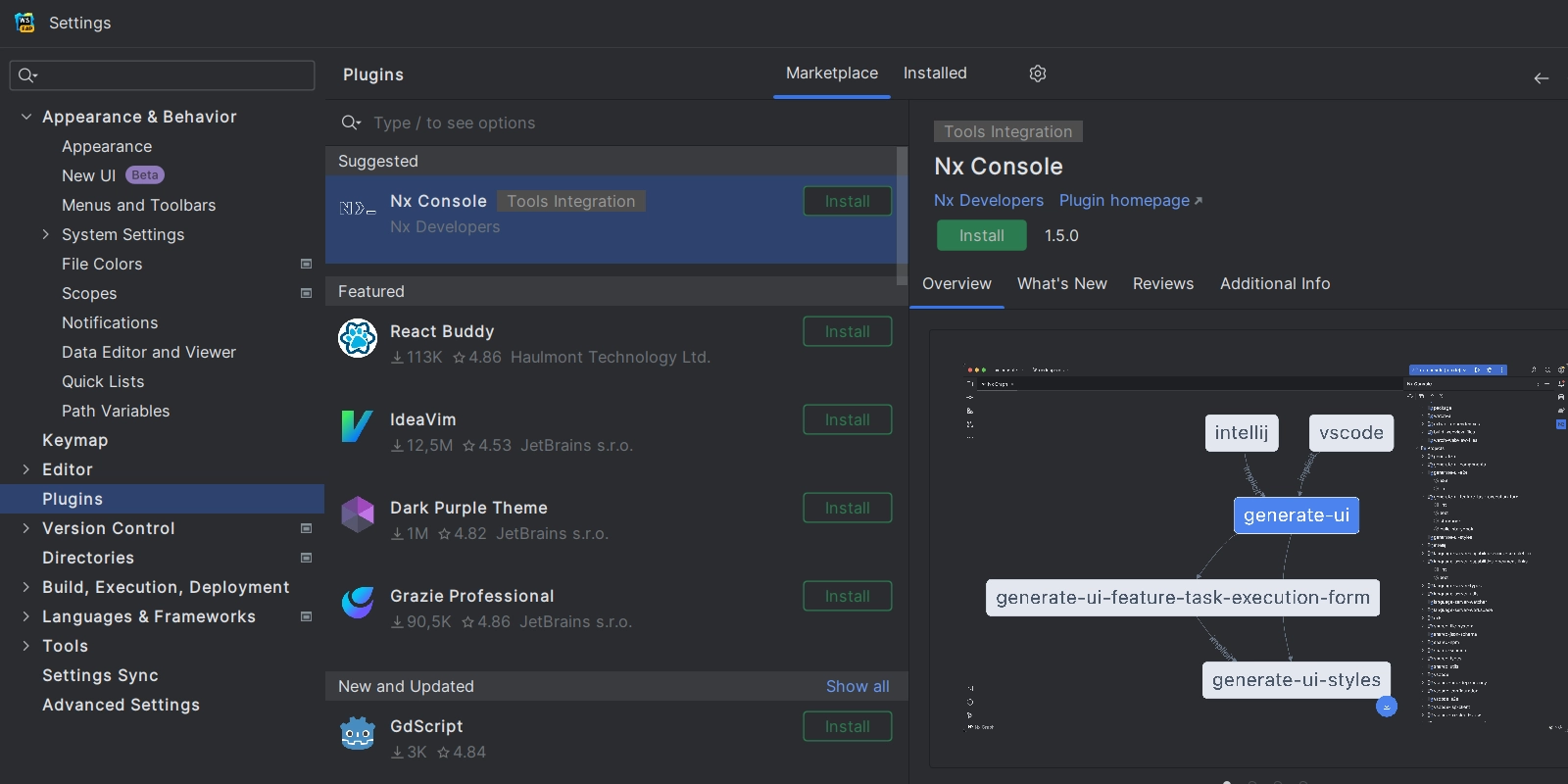The image size is (1568, 784).
Task: Click the 1.5.0 version label
Action: click(1061, 235)
